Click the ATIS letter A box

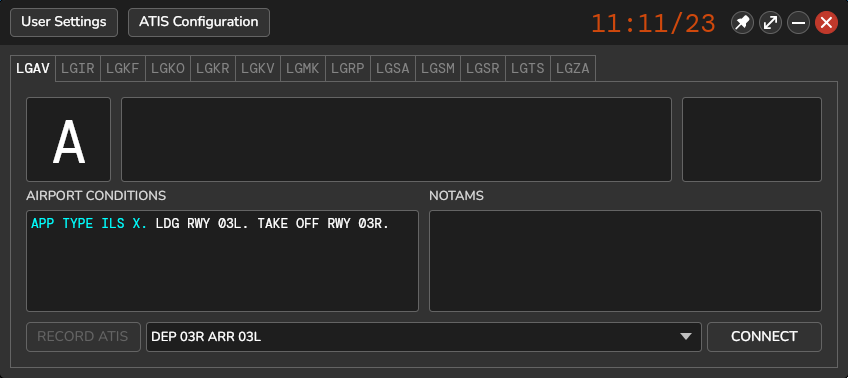pyautogui.click(x=69, y=140)
